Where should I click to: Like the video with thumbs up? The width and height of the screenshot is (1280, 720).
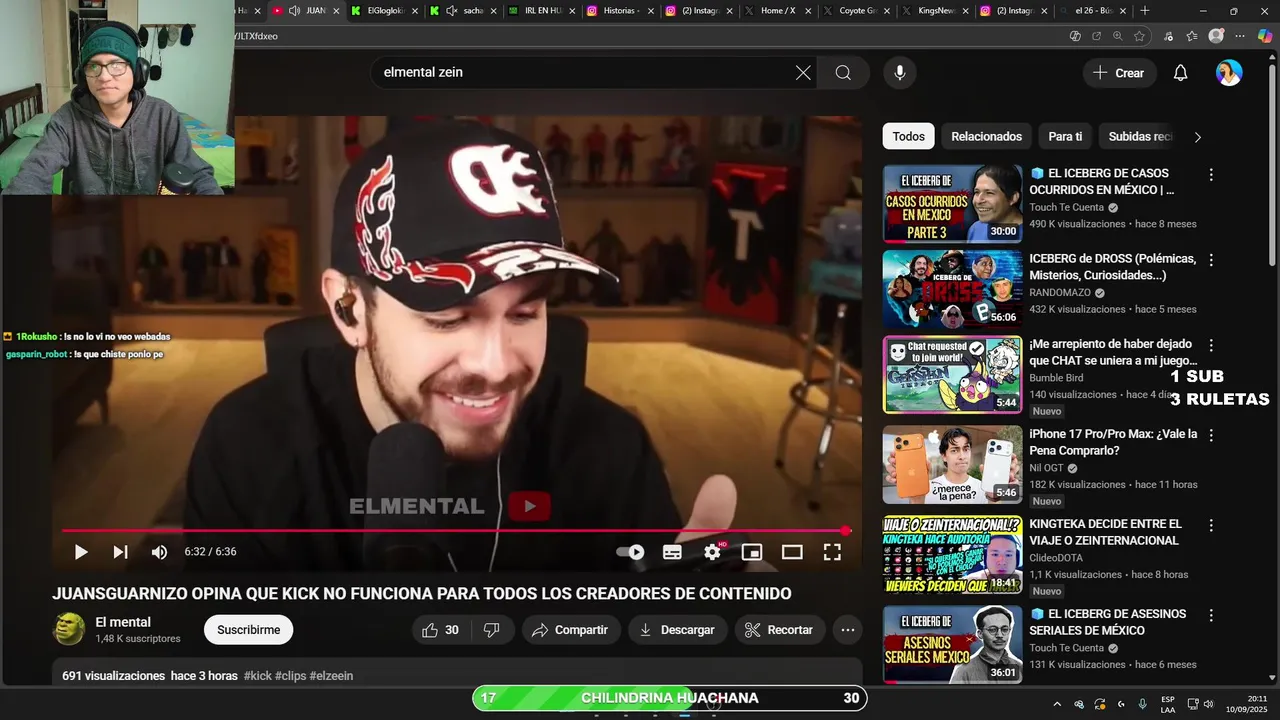coord(439,630)
